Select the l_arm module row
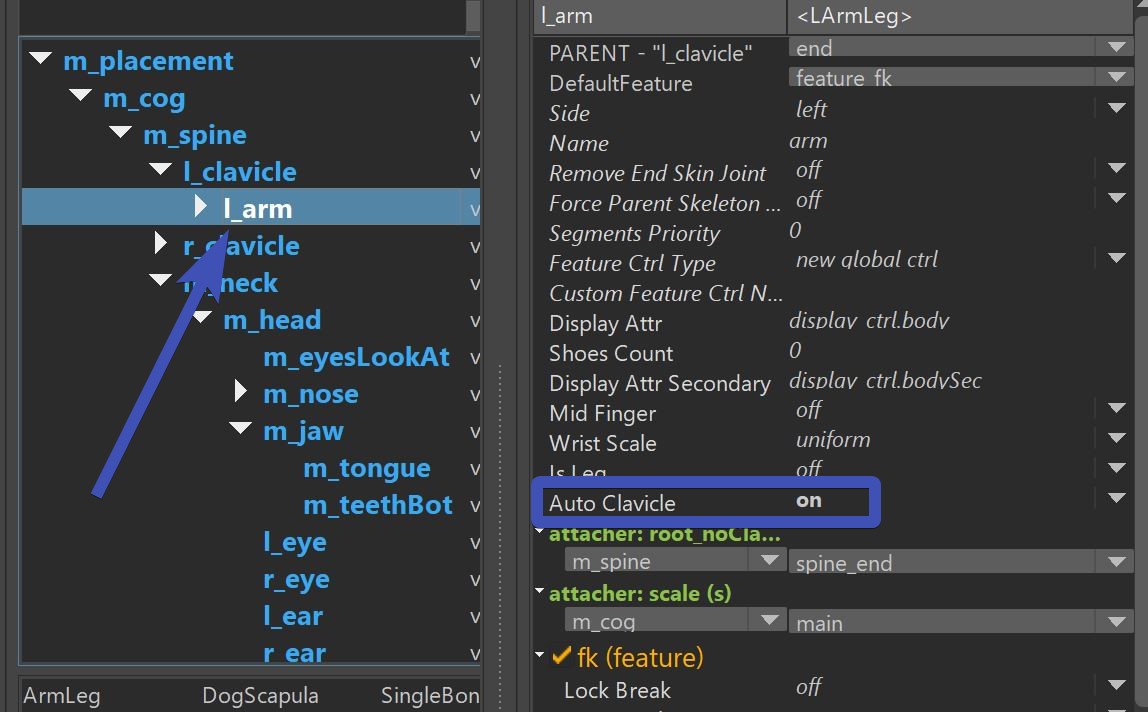Image resolution: width=1148 pixels, height=712 pixels. [x=250, y=207]
